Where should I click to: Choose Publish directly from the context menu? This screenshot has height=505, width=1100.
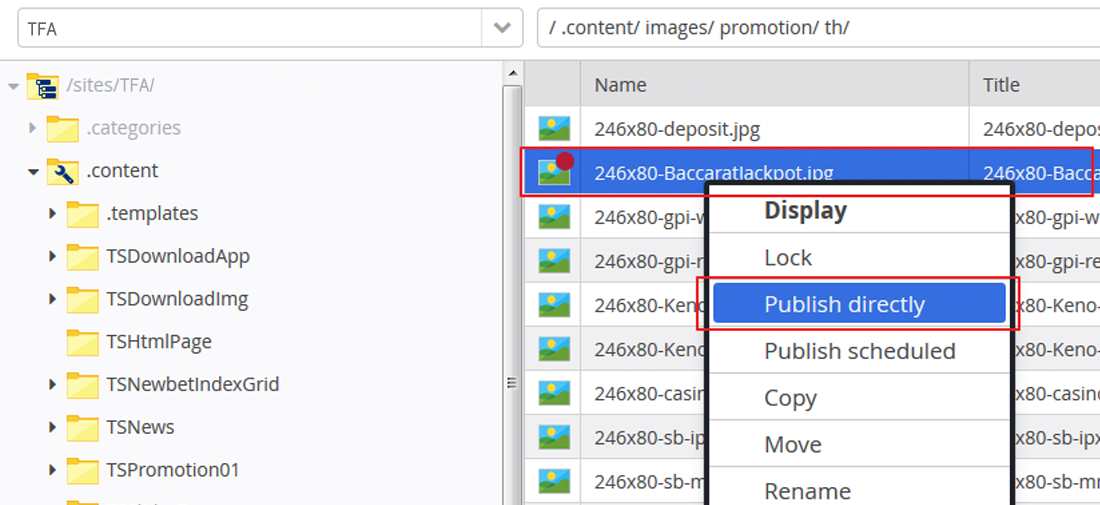(859, 304)
